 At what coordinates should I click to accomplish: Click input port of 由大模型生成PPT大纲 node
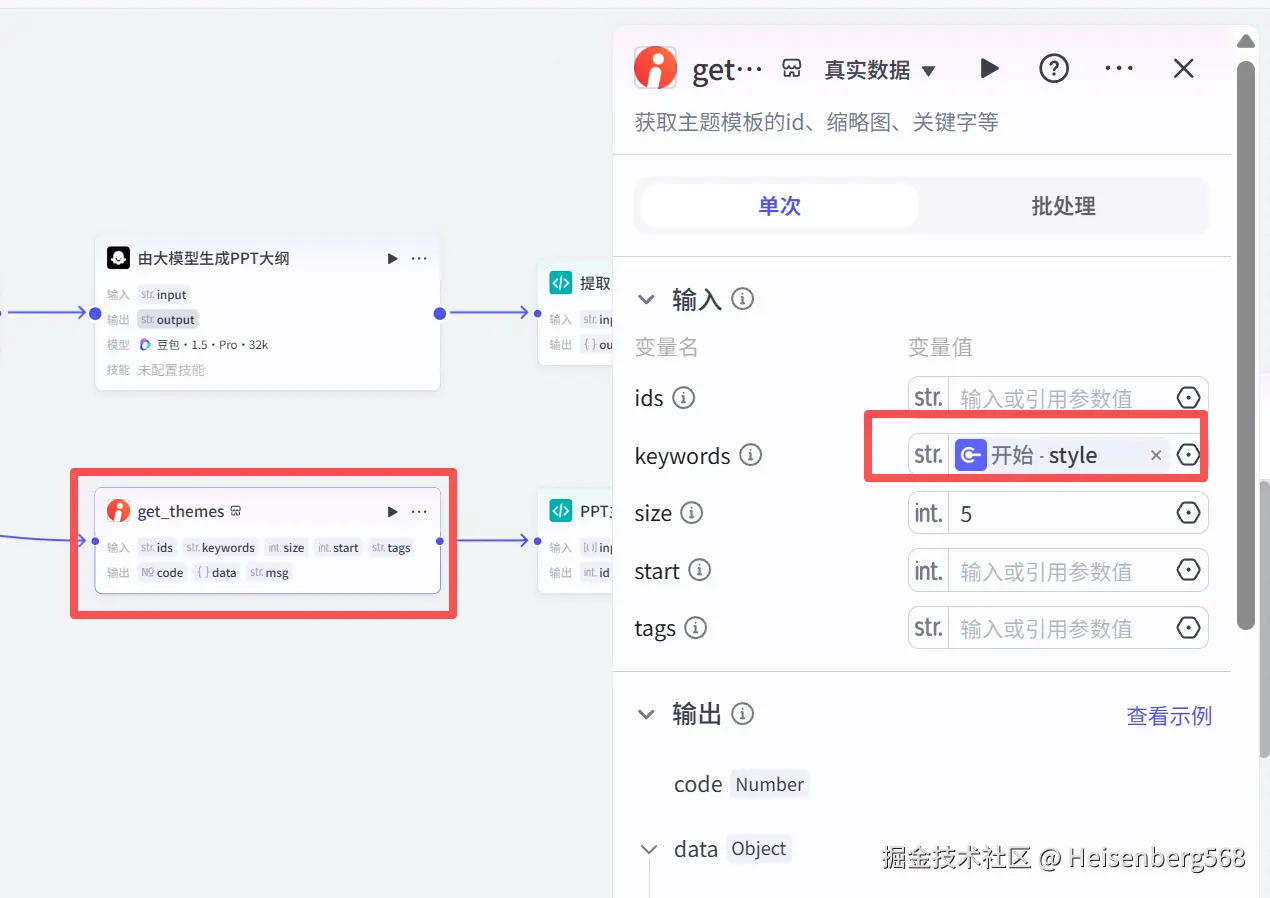point(95,313)
